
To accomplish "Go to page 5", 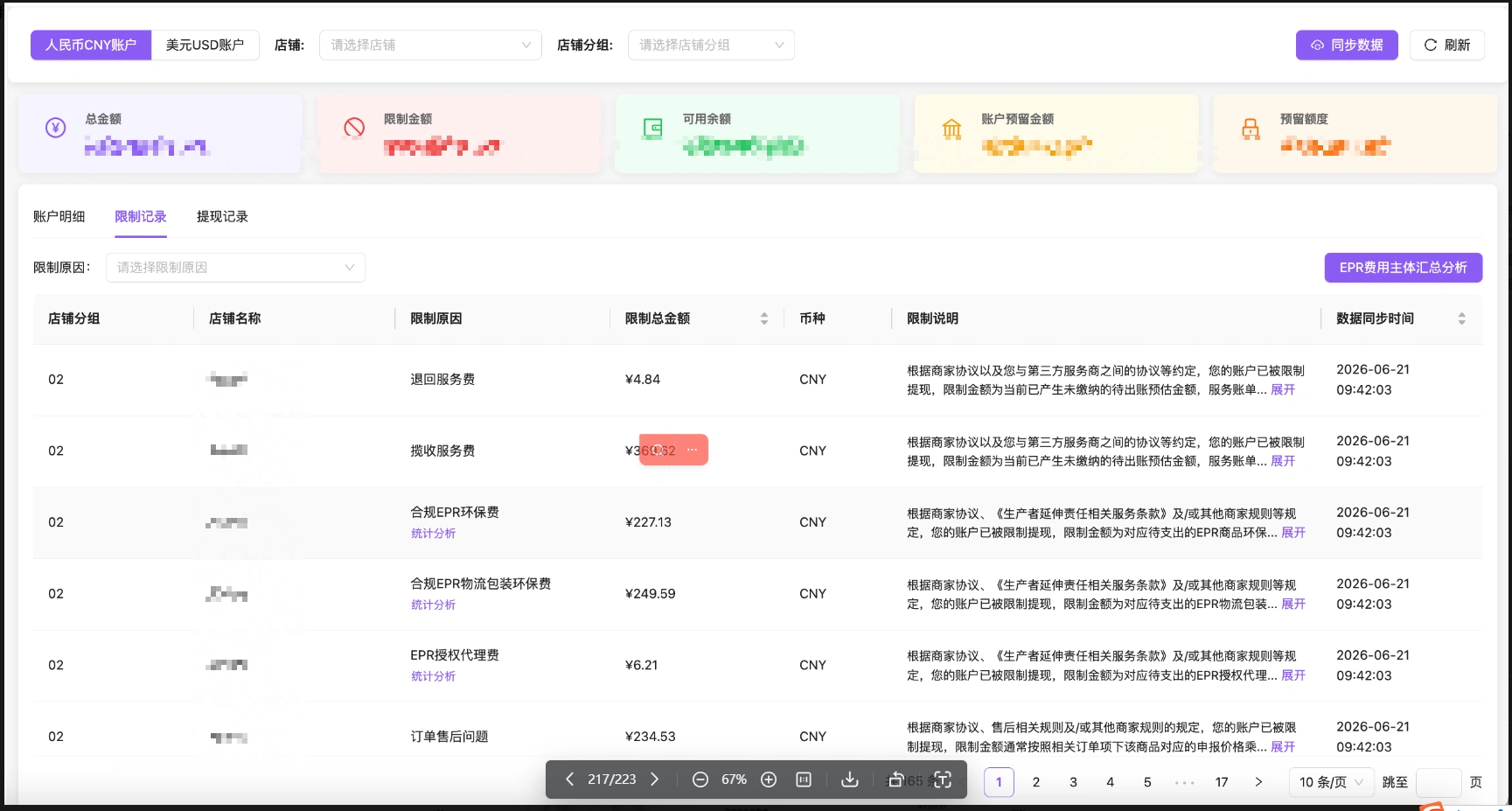I will (1147, 782).
